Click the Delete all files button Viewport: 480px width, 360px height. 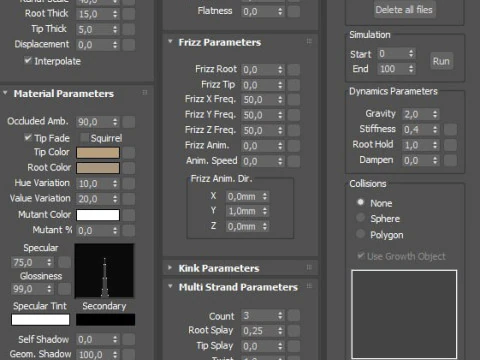[404, 10]
